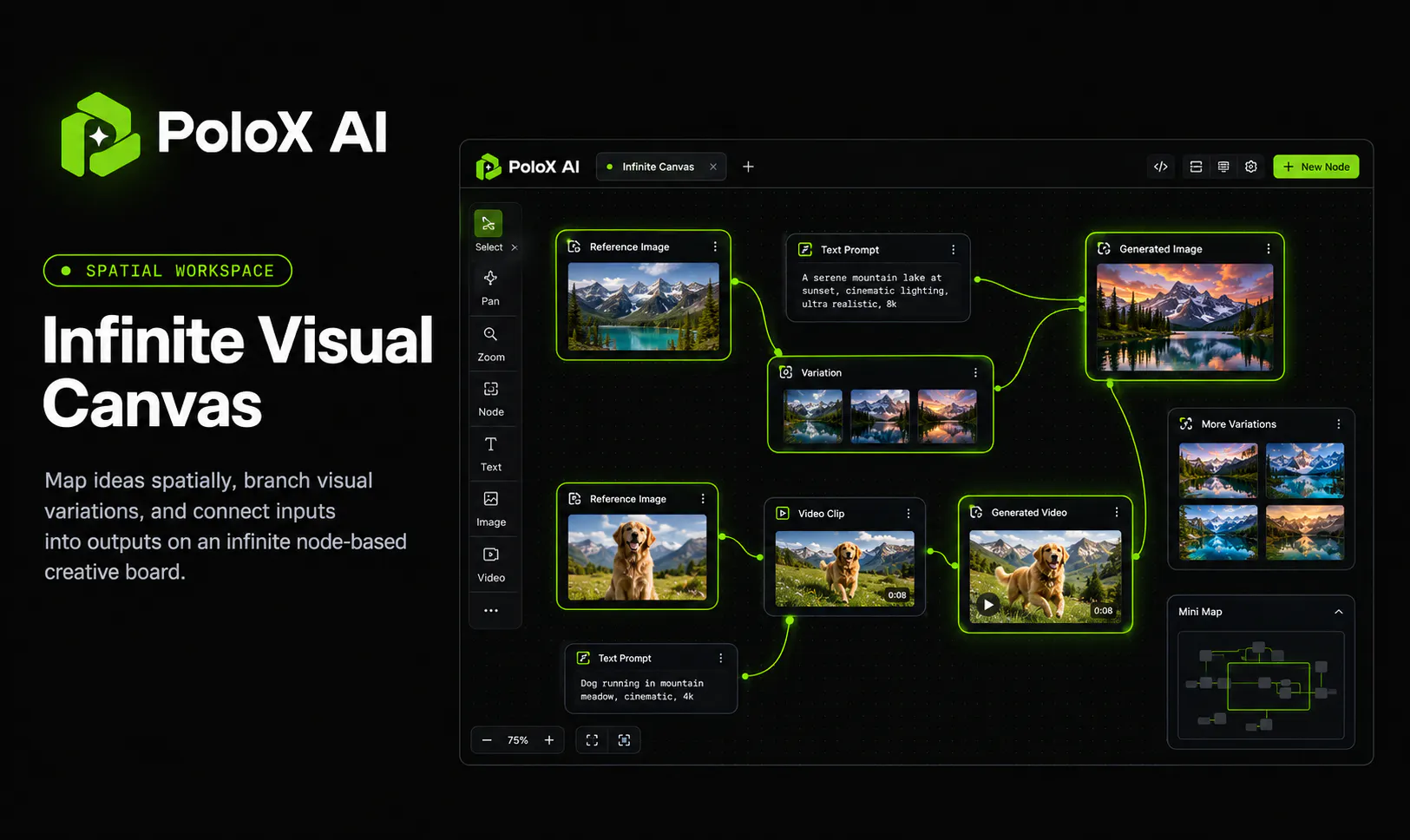
Task: Open the Generated Image node options menu
Action: coord(1269,249)
